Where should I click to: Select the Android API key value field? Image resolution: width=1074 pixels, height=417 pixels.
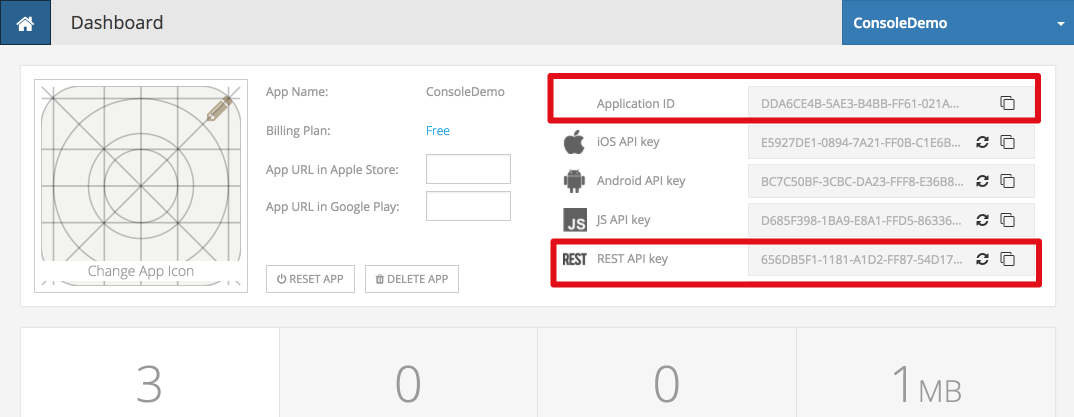tap(891, 181)
